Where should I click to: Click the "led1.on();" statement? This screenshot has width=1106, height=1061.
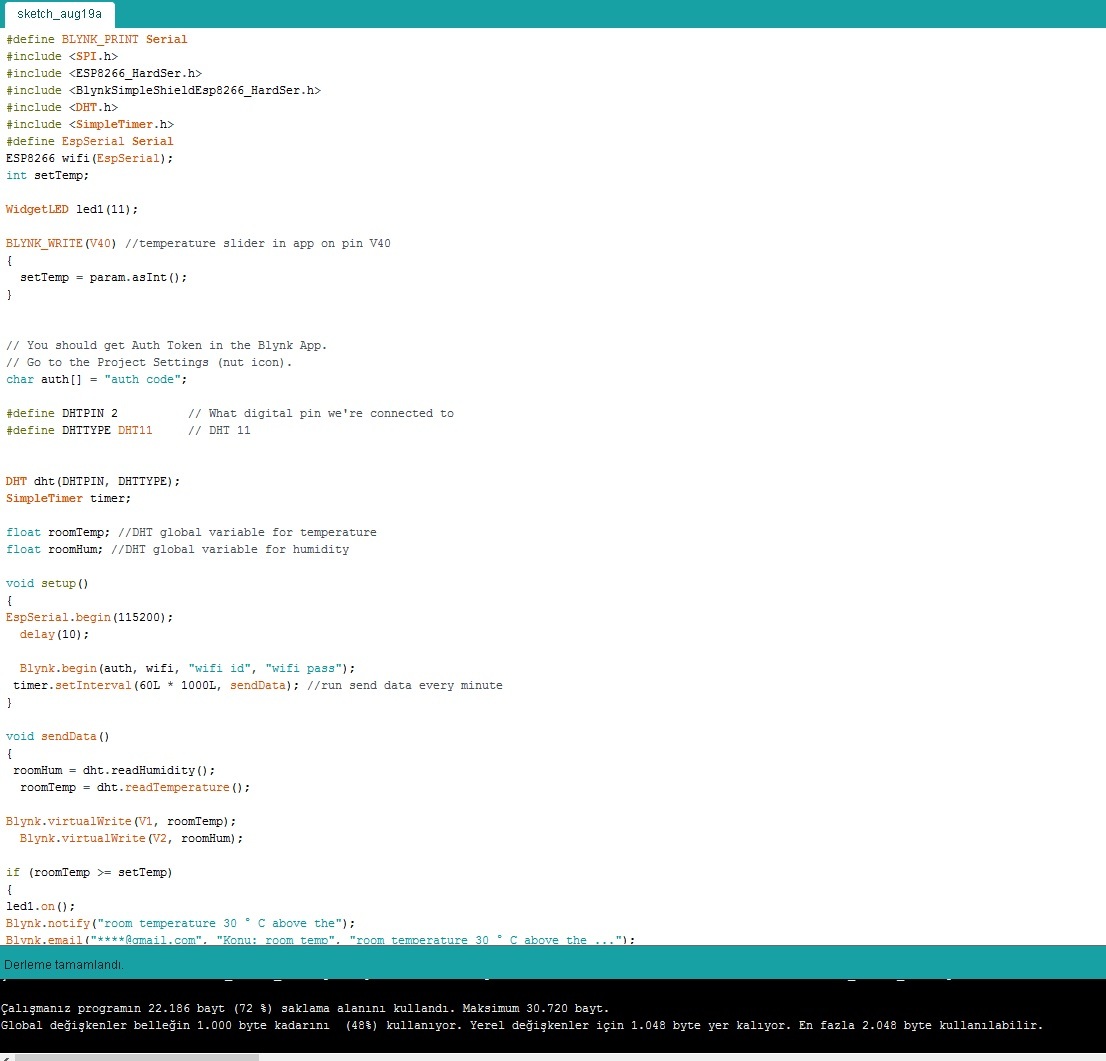pos(40,906)
